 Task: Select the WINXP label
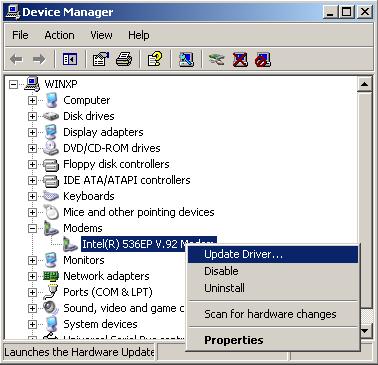click(x=61, y=84)
